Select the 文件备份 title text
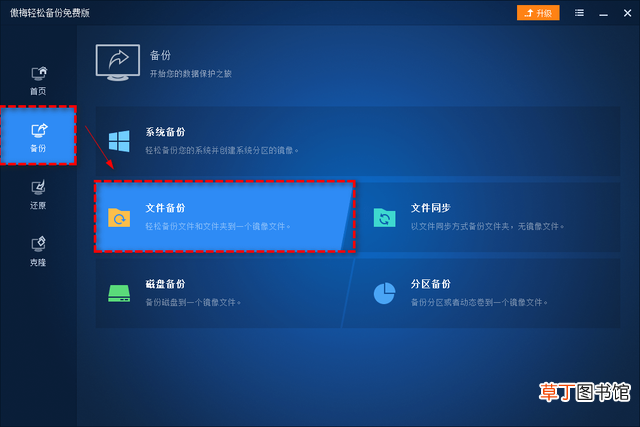This screenshot has height=427, width=640. tap(165, 208)
